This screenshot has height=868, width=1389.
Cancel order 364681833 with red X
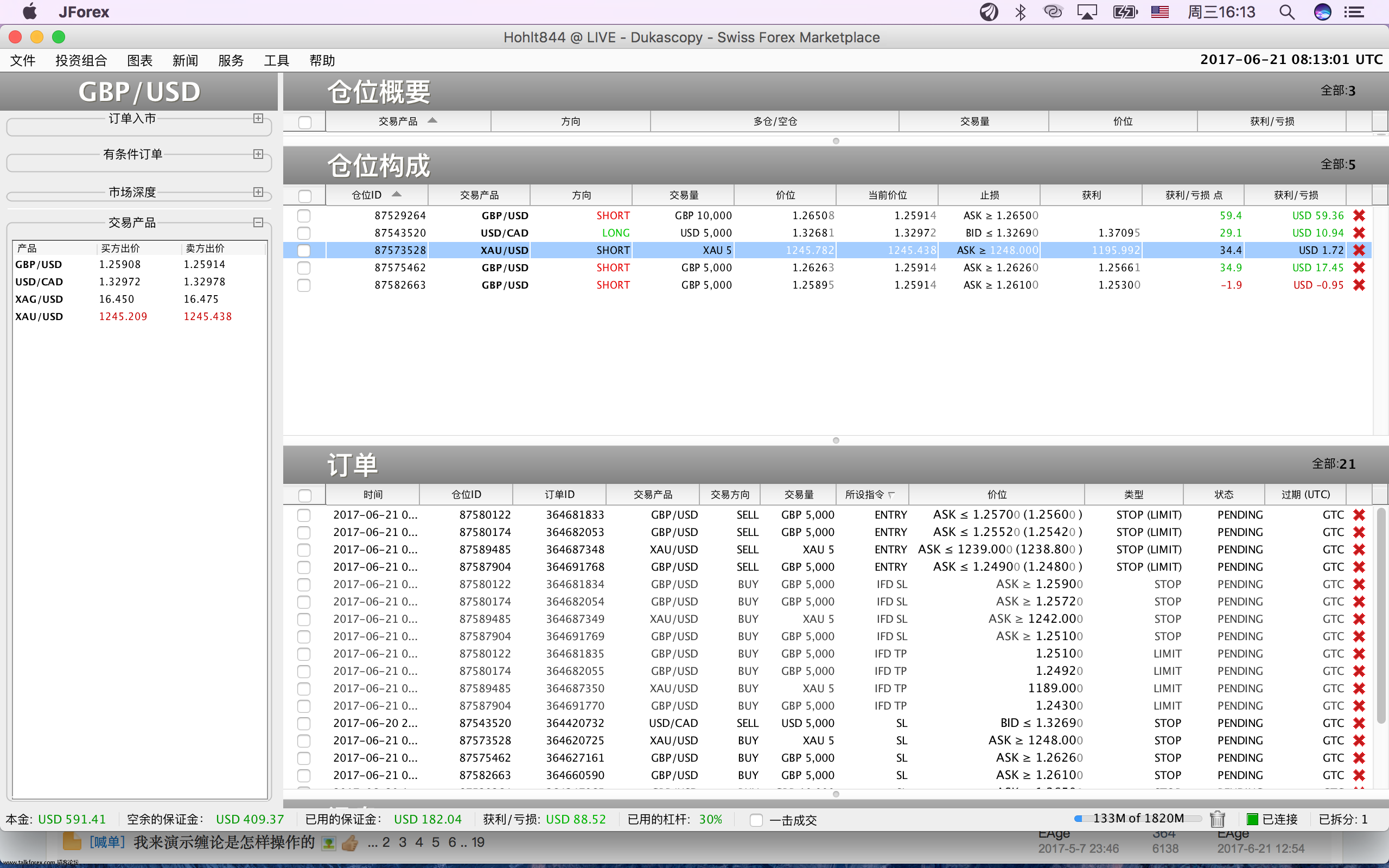click(x=1359, y=515)
